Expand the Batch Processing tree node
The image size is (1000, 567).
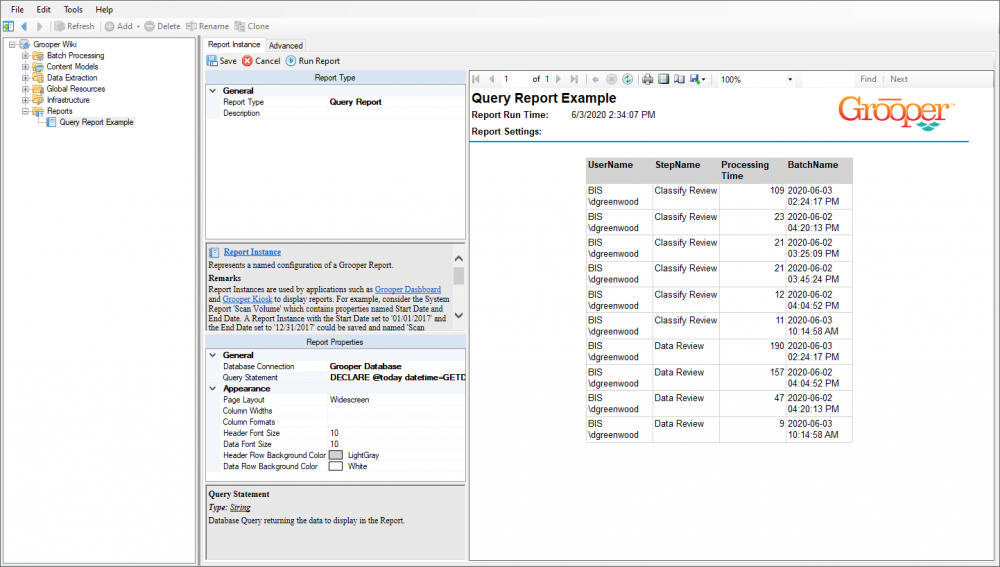pyautogui.click(x=26, y=56)
